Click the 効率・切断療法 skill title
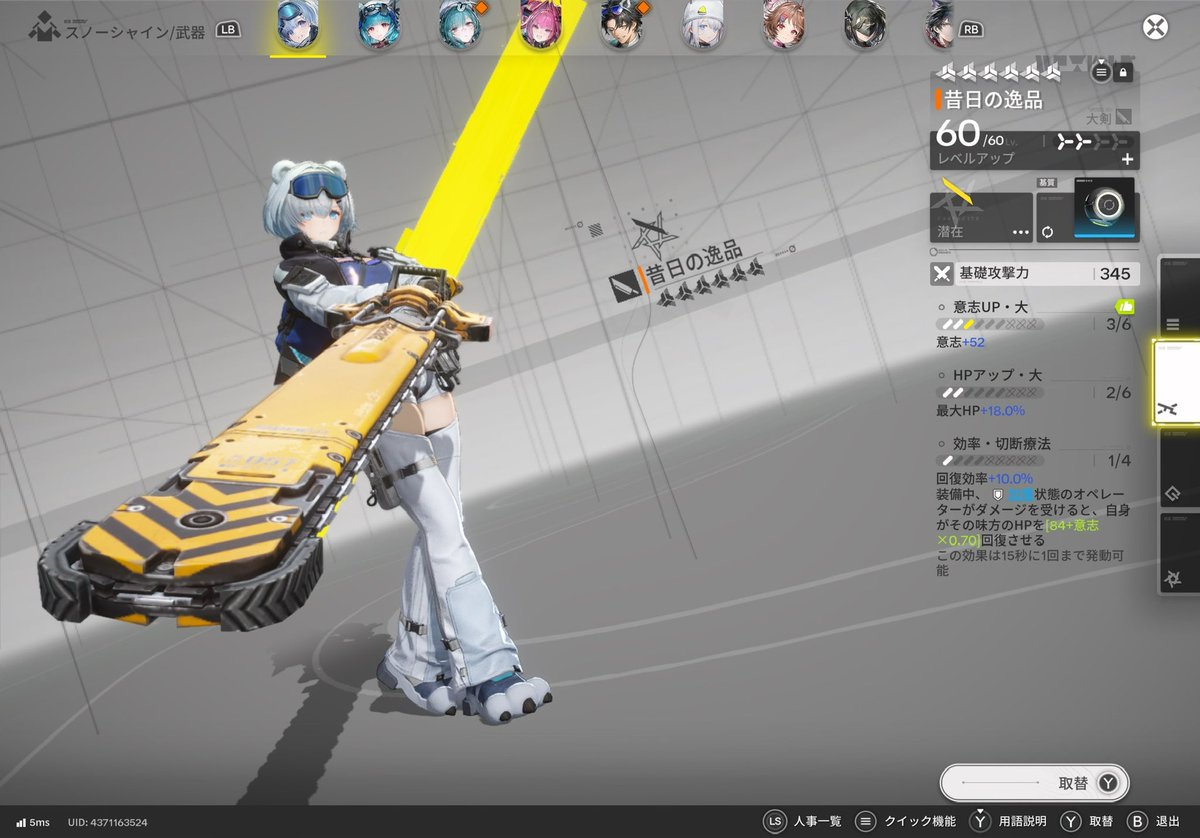Viewport: 1200px width, 838px height. click(1001, 443)
